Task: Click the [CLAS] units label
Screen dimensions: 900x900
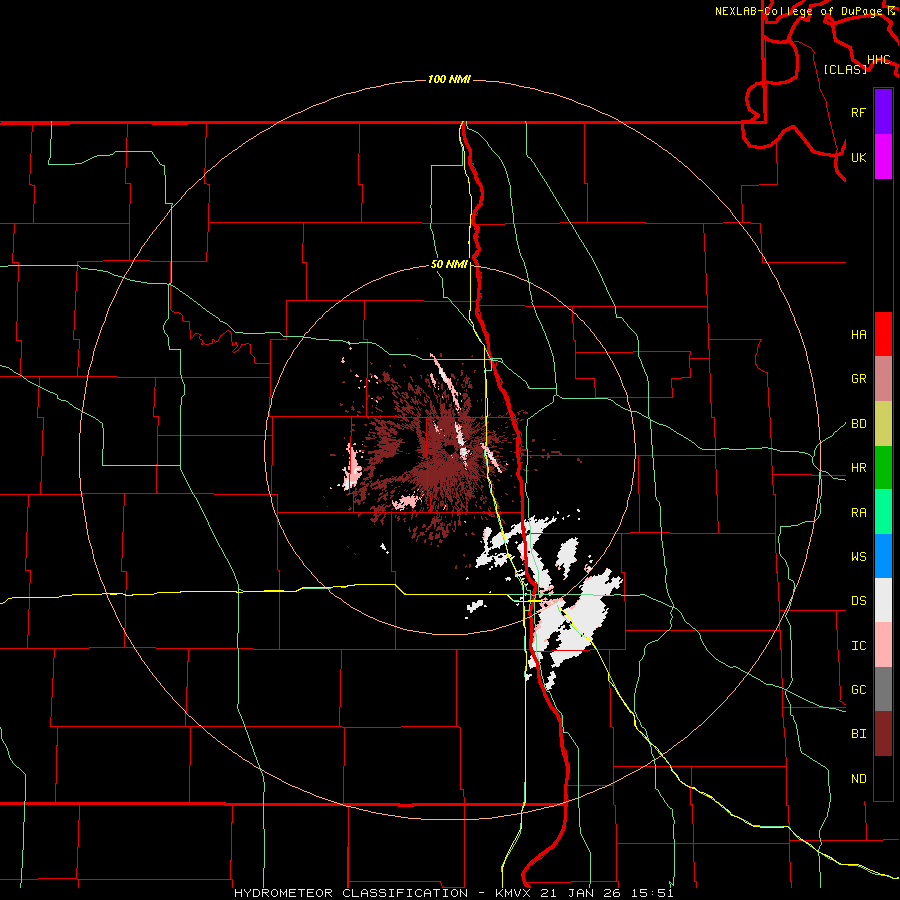Action: point(845,69)
